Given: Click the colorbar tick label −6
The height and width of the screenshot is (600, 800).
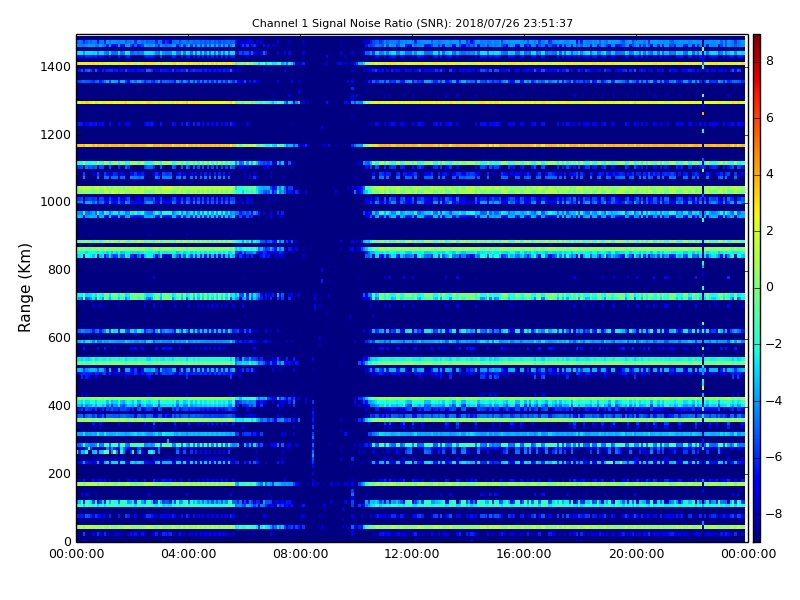Looking at the screenshot, I should (x=774, y=457).
